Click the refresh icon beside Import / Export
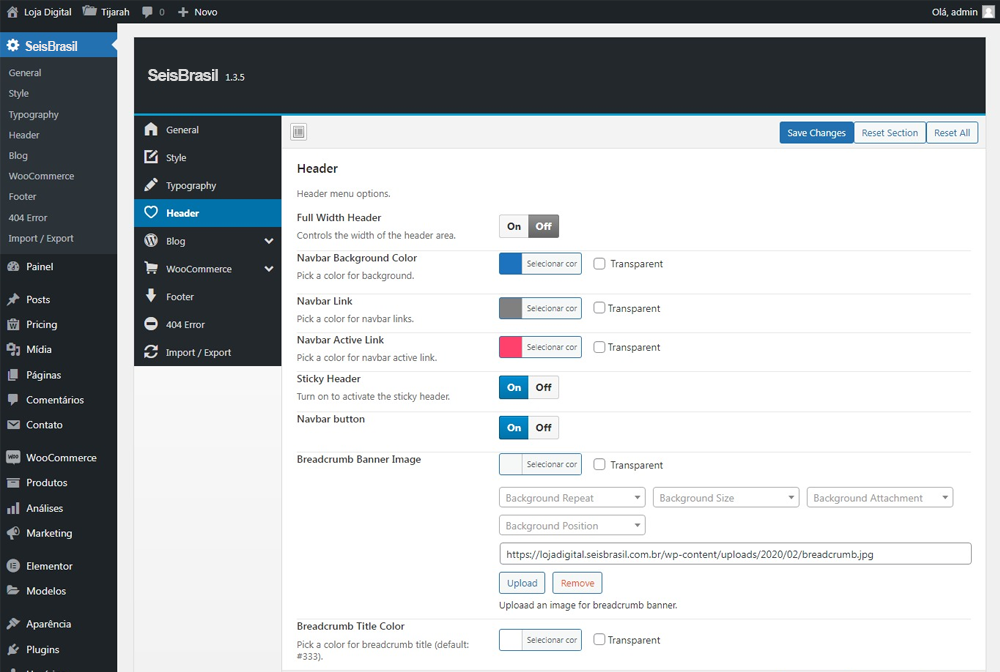Image resolution: width=1000 pixels, height=672 pixels. [x=151, y=352]
